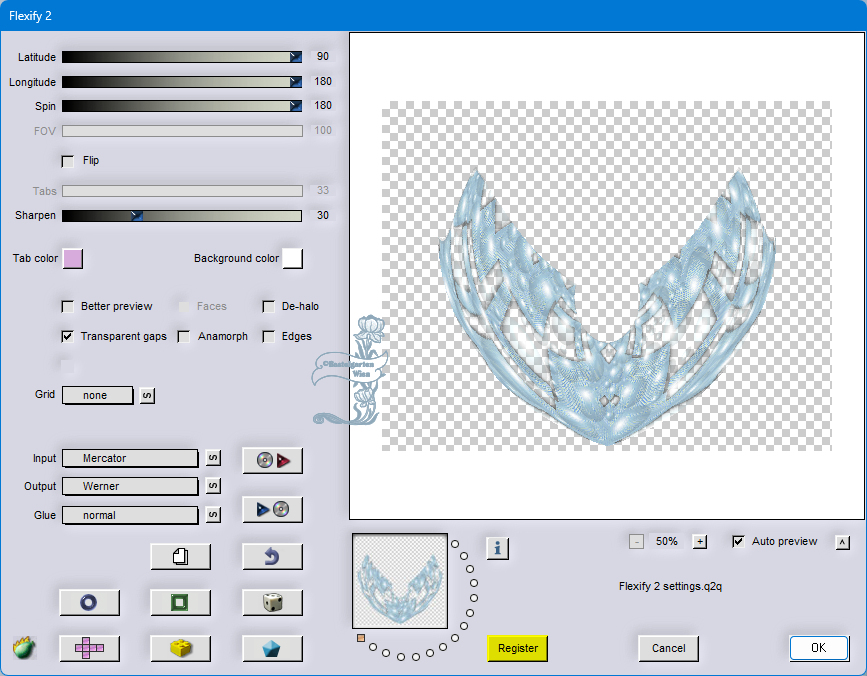Toggle the De-halo checkbox
Screen dimensions: 867x676
point(269,306)
